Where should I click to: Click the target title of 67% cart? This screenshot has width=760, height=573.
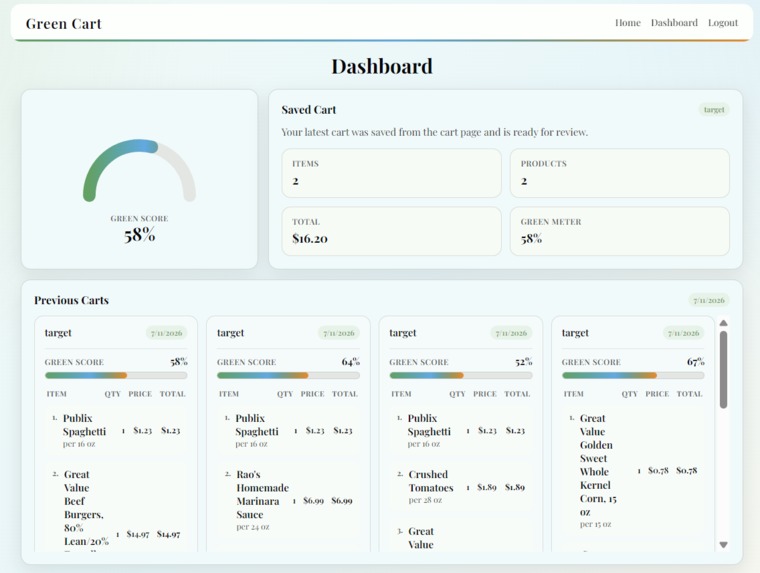[575, 333]
